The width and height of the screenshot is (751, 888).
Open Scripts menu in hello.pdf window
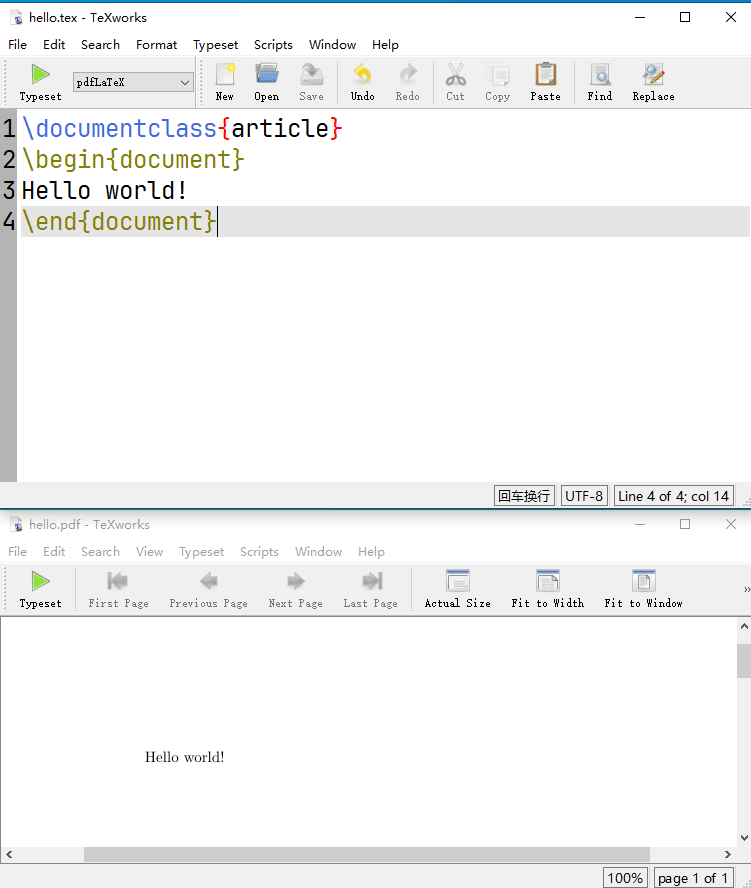coord(259,552)
